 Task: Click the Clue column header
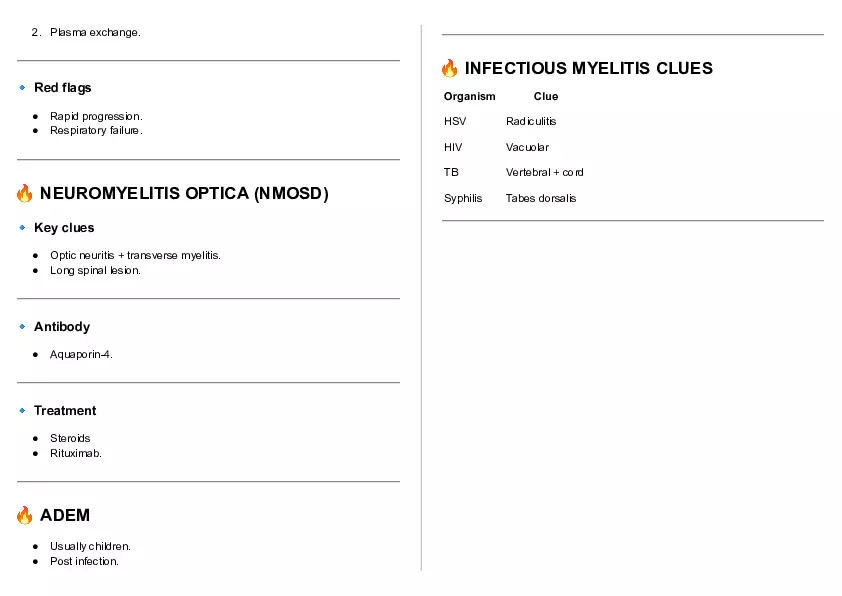coord(545,97)
